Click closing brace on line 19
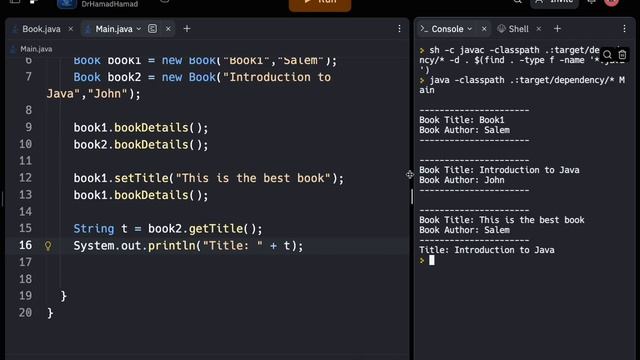Image resolution: width=640 pixels, height=360 pixels. point(63,296)
